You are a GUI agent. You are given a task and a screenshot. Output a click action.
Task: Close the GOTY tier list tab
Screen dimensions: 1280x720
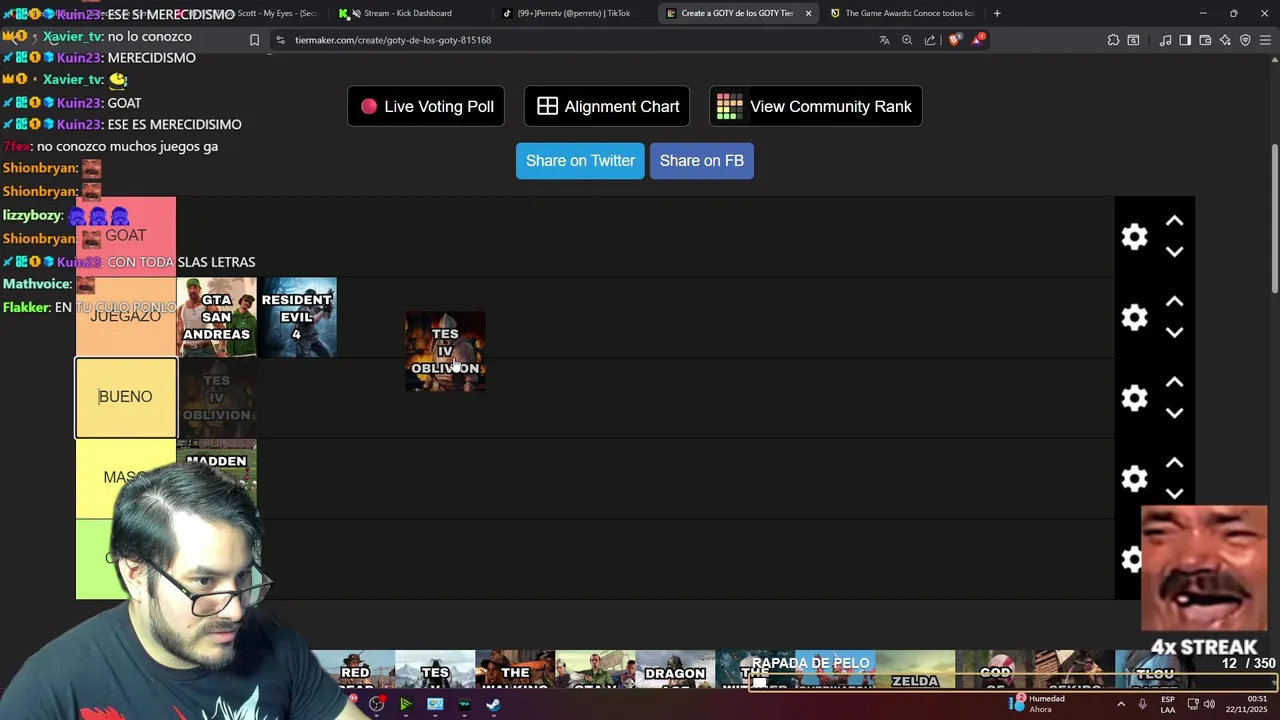click(x=808, y=13)
